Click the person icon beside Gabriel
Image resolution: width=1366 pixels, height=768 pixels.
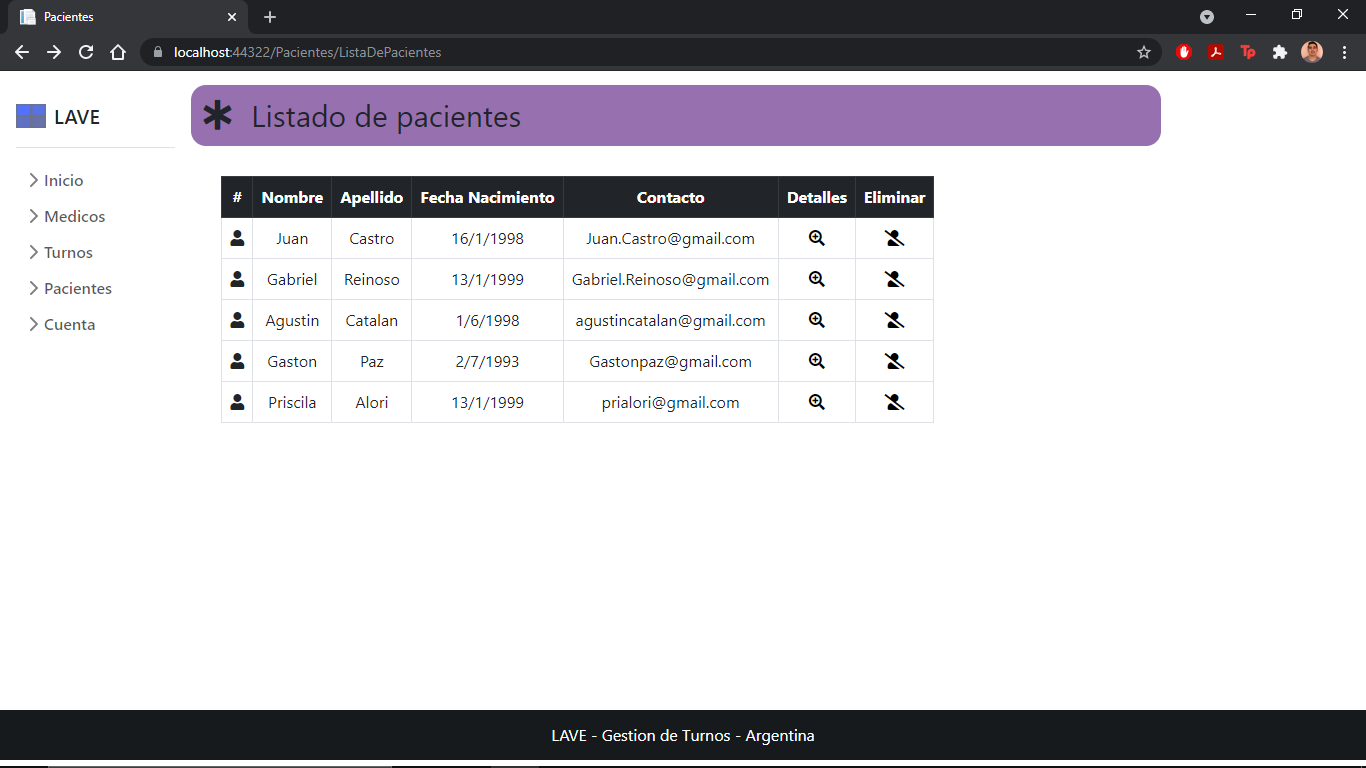click(x=237, y=279)
